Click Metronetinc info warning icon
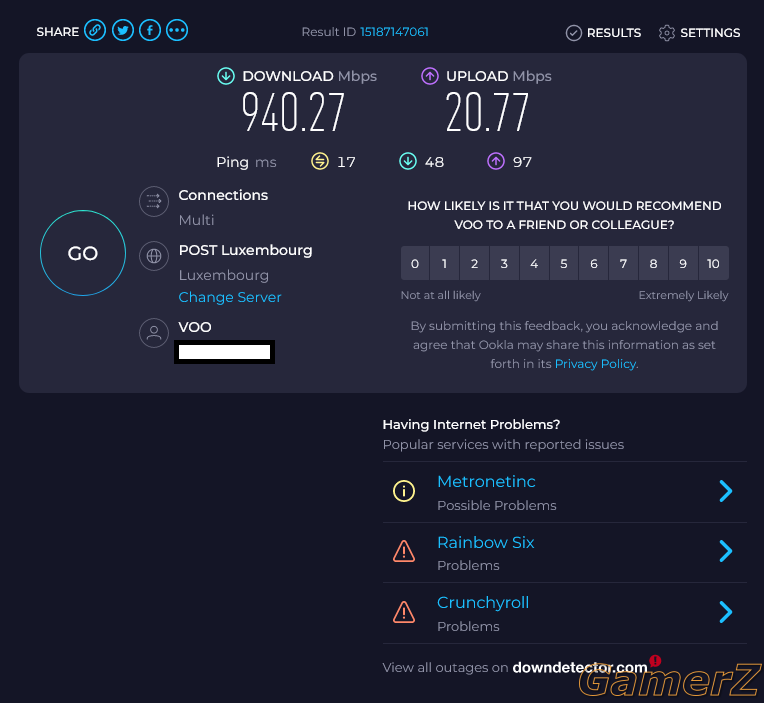Screen dimensions: 764x703 404,491
